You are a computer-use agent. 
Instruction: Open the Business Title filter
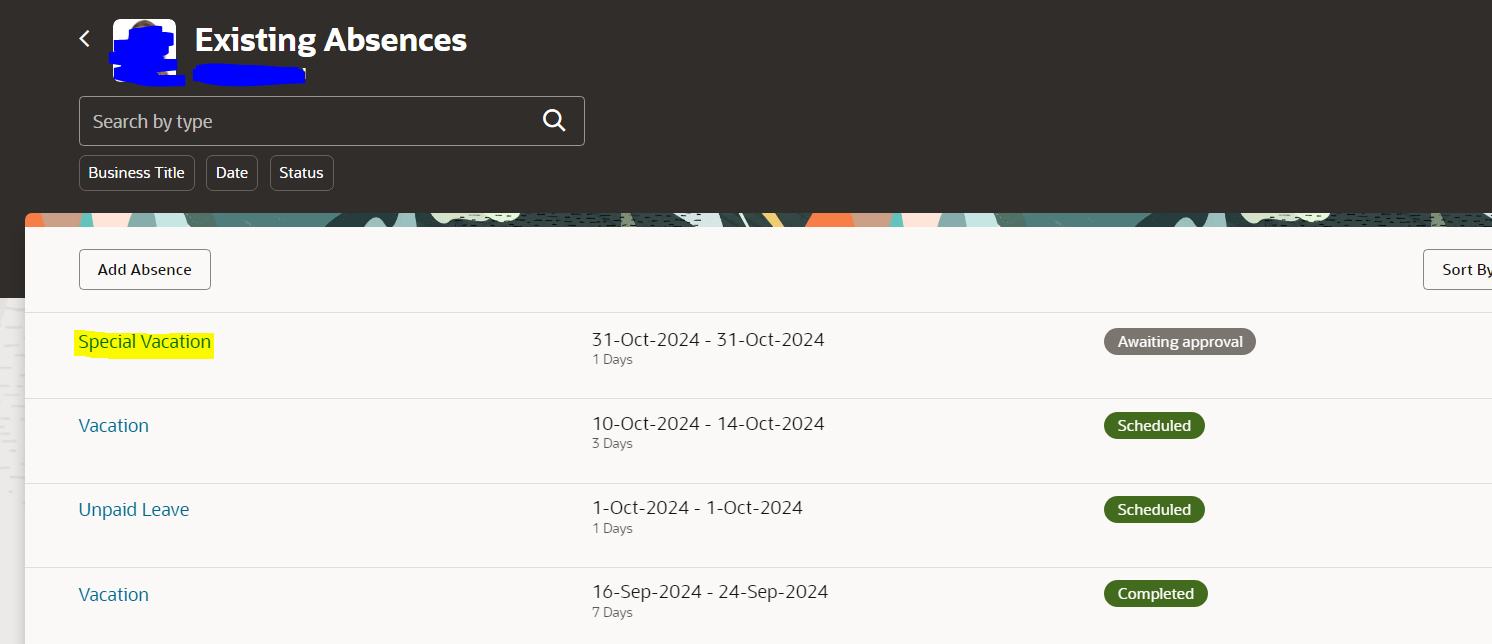(x=136, y=172)
